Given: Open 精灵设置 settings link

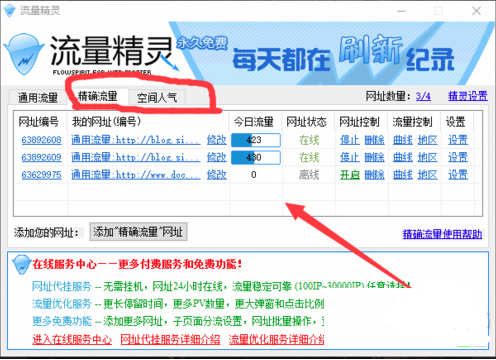Looking at the screenshot, I should (x=468, y=96).
